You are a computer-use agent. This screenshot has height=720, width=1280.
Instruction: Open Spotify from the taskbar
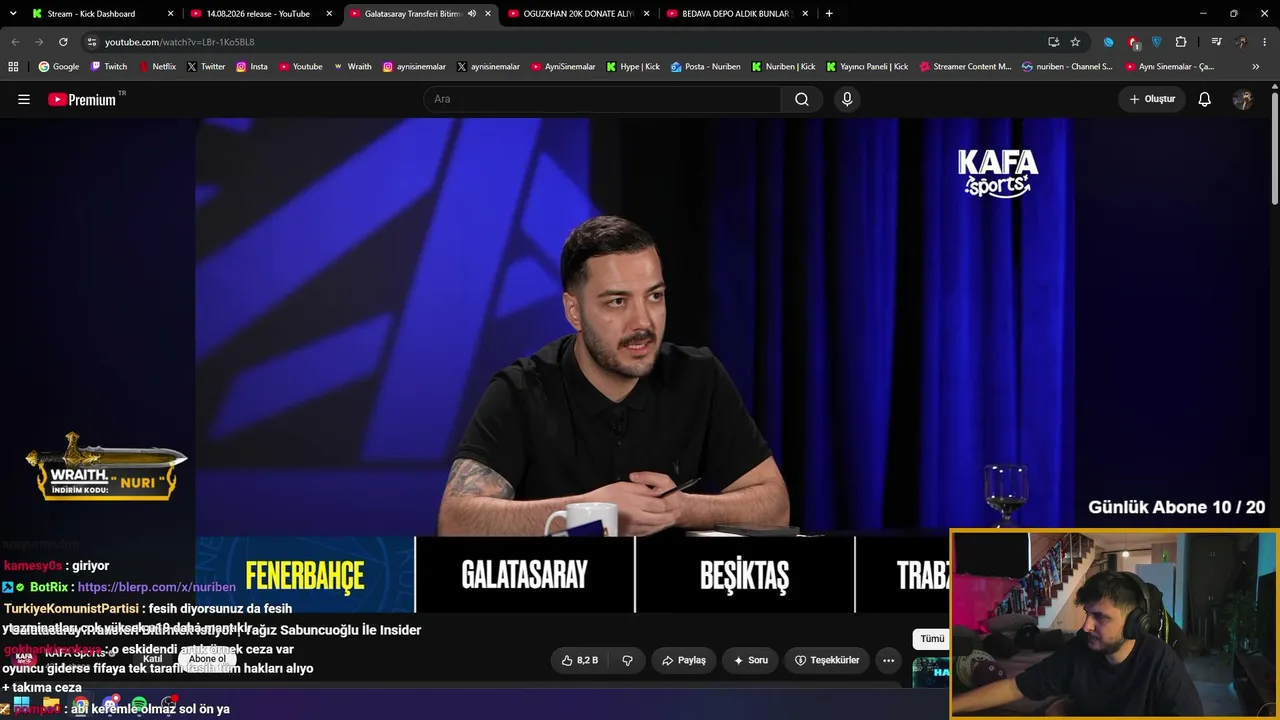click(x=139, y=704)
